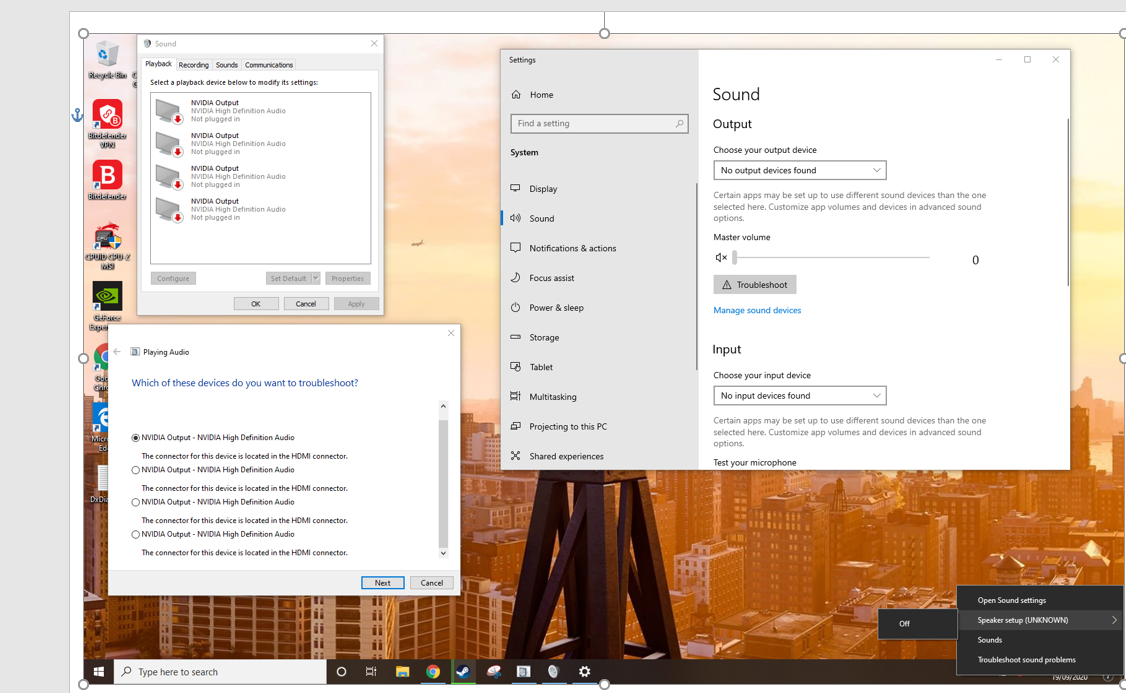This screenshot has width=1126, height=693.
Task: Open the Bitdefender desktop shortcut
Action: [107, 180]
